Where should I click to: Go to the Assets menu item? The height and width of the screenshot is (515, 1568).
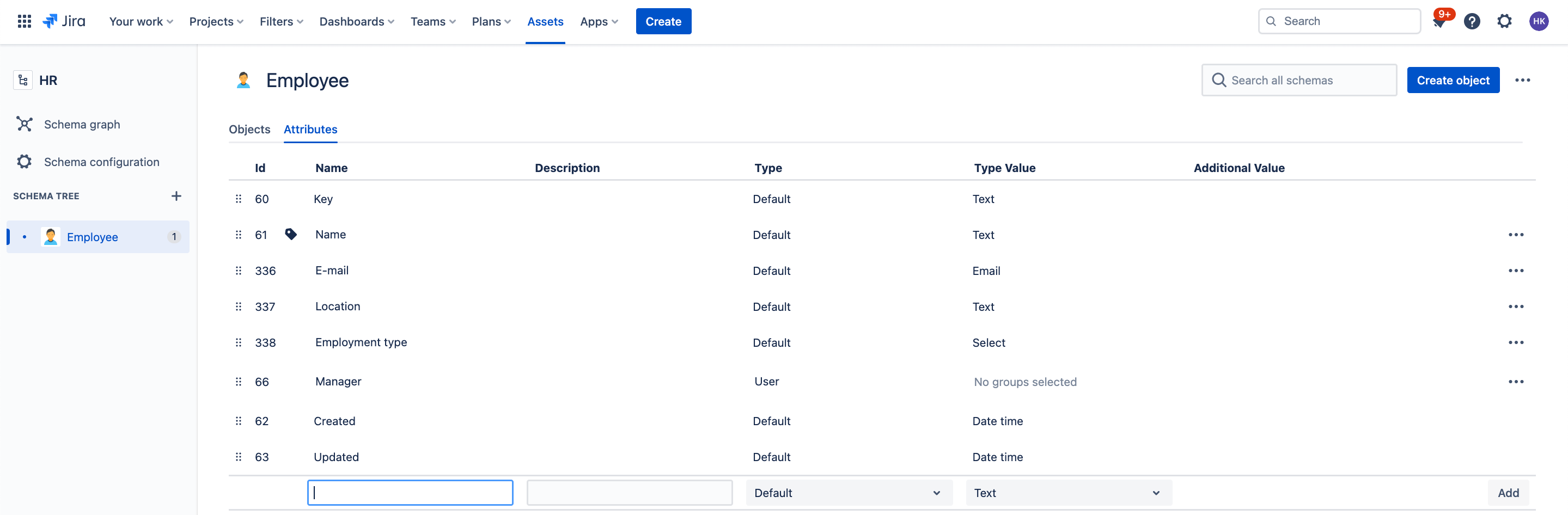(x=545, y=21)
